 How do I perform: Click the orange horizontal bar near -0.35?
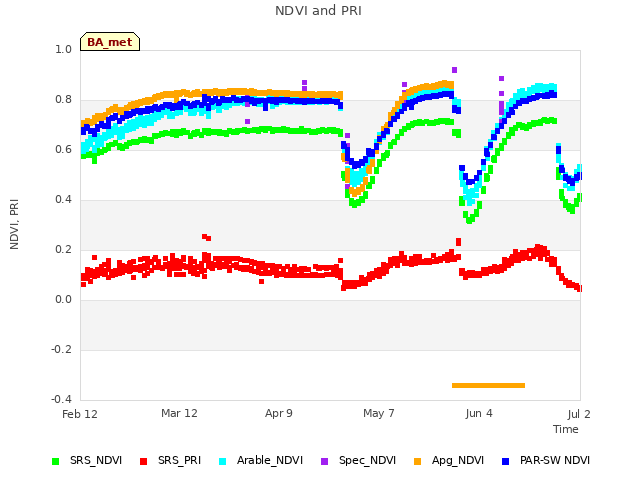[488, 385]
